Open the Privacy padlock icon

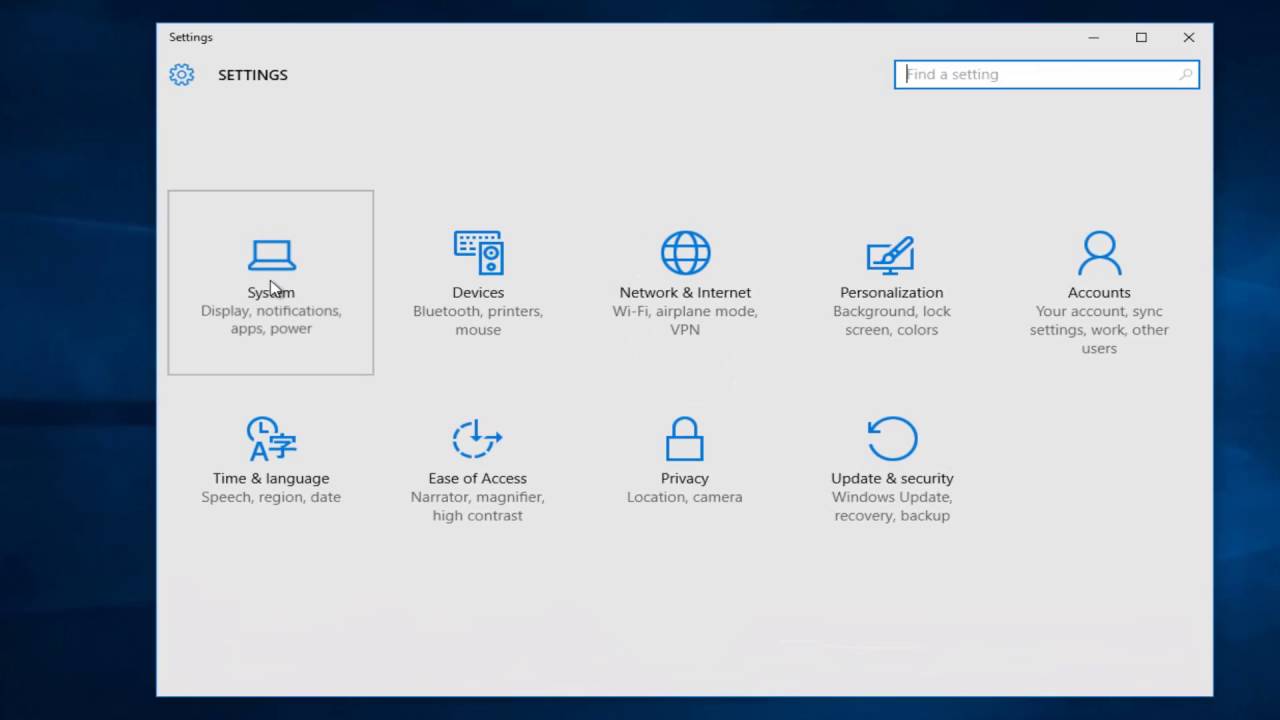685,439
